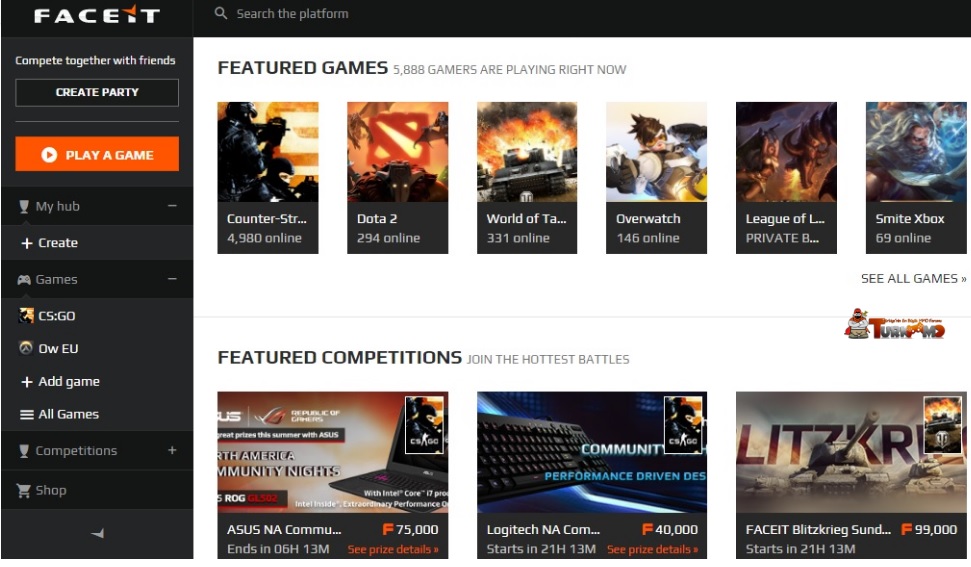The height and width of the screenshot is (567, 971).
Task: Click the Games gamepad icon
Action: tap(24, 280)
